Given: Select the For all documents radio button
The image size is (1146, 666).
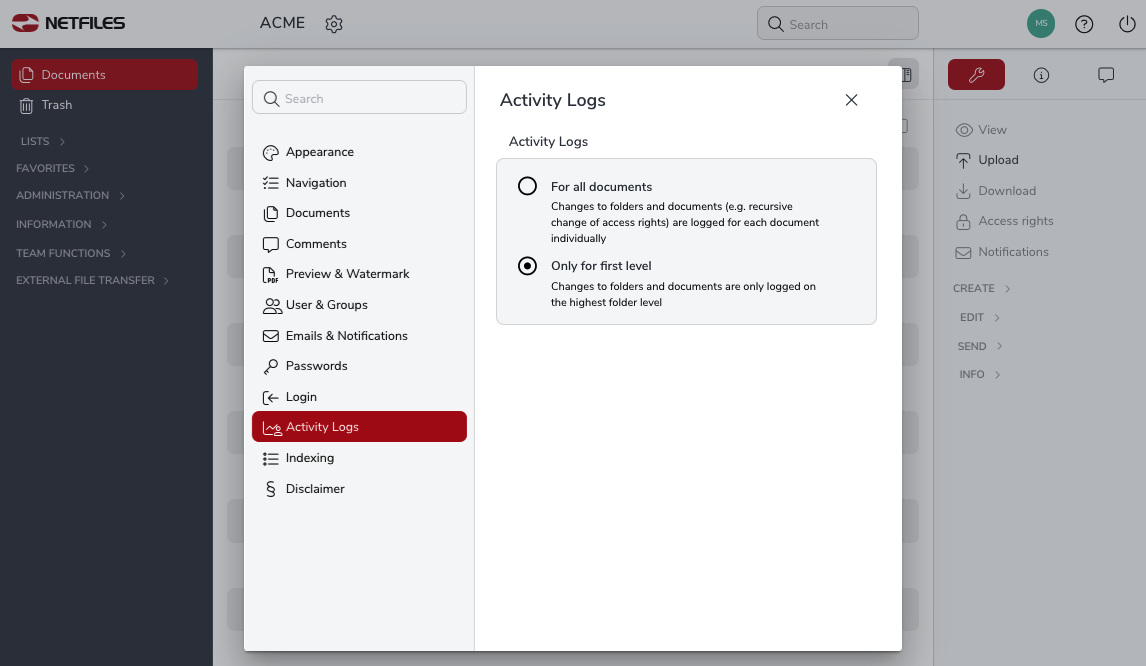Looking at the screenshot, I should (527, 186).
